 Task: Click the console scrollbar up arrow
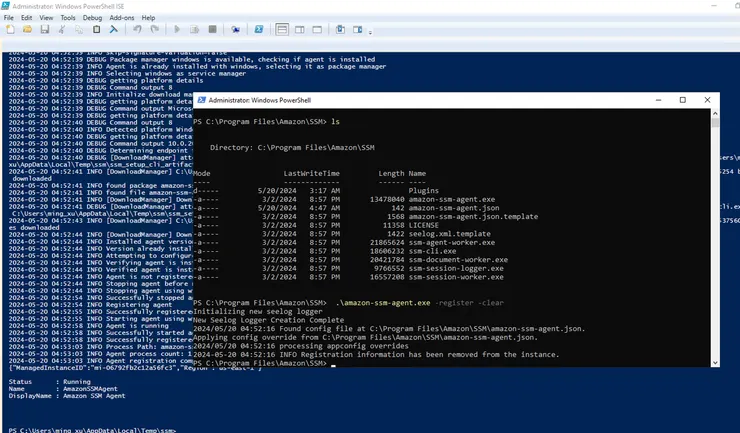click(715, 113)
